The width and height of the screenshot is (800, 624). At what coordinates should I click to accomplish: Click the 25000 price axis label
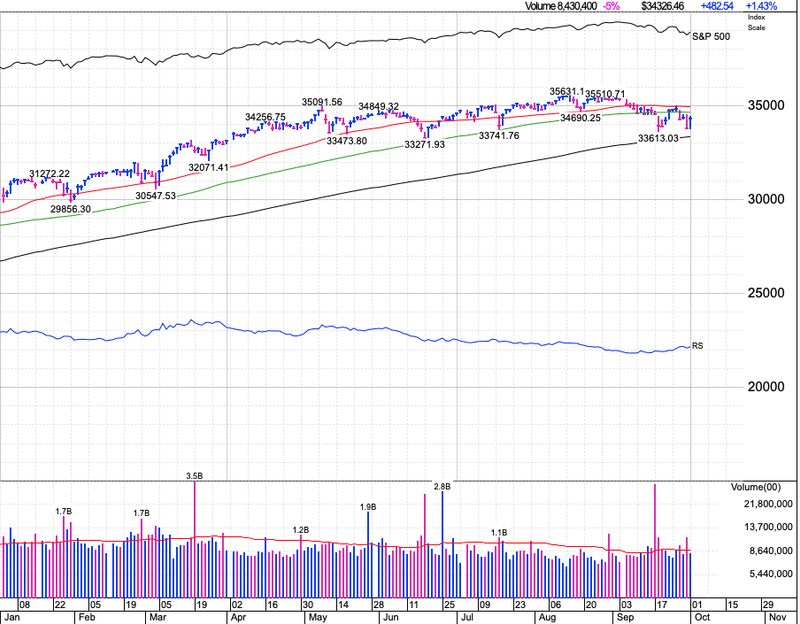(x=766, y=293)
